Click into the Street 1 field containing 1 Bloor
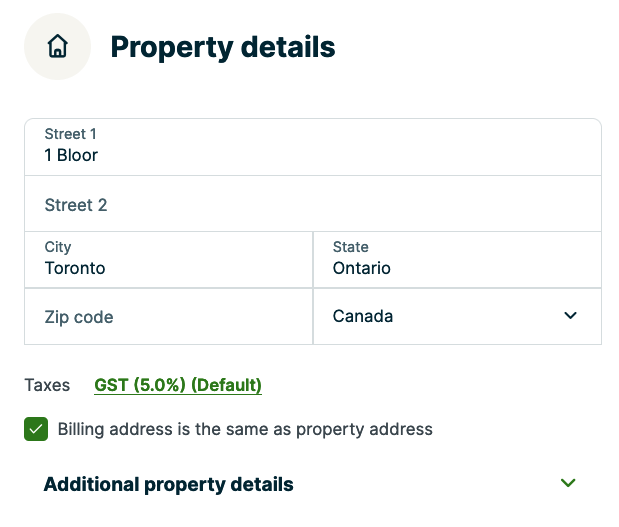 [x=312, y=148]
